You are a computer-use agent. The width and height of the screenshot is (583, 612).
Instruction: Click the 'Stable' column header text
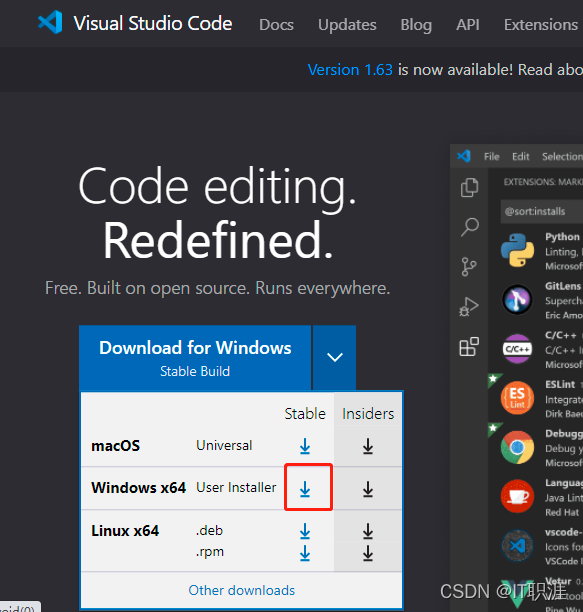(305, 414)
